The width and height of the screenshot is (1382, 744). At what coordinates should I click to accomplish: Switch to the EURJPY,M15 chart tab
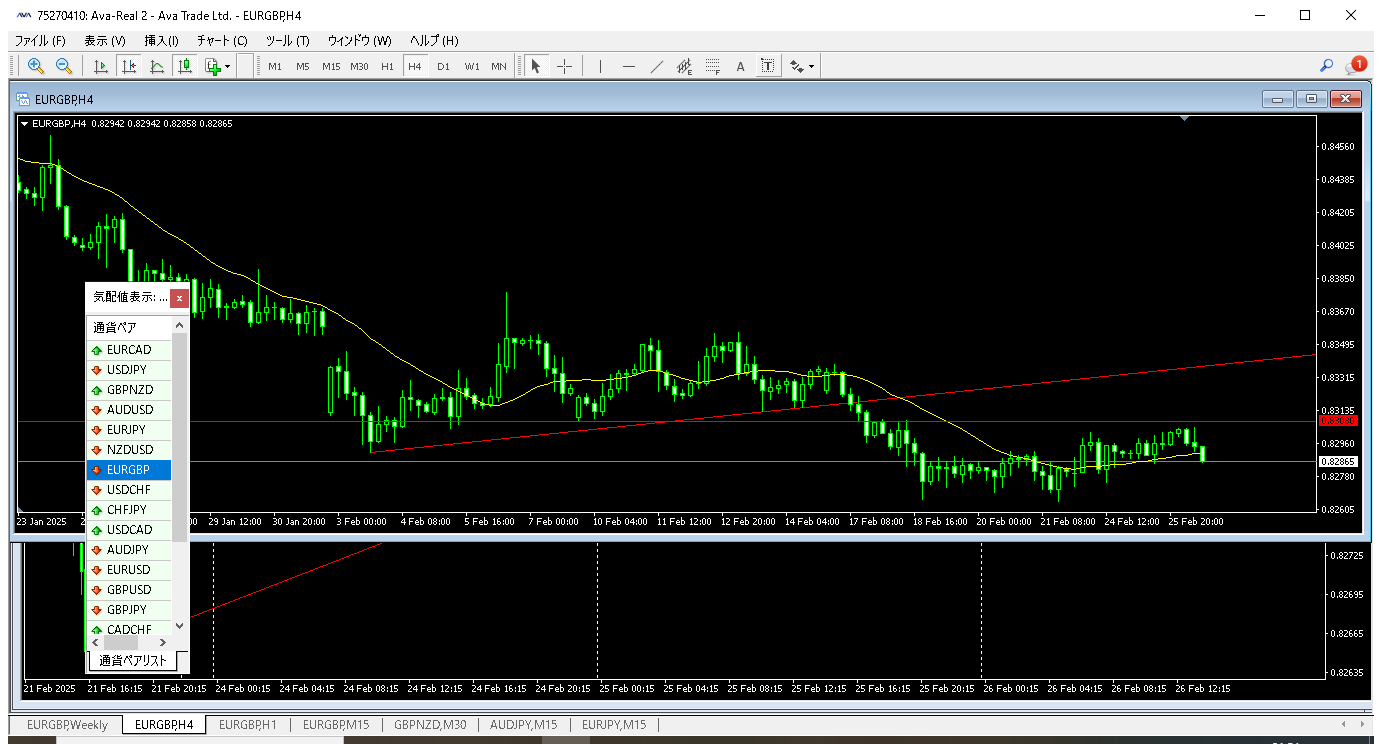click(x=614, y=725)
